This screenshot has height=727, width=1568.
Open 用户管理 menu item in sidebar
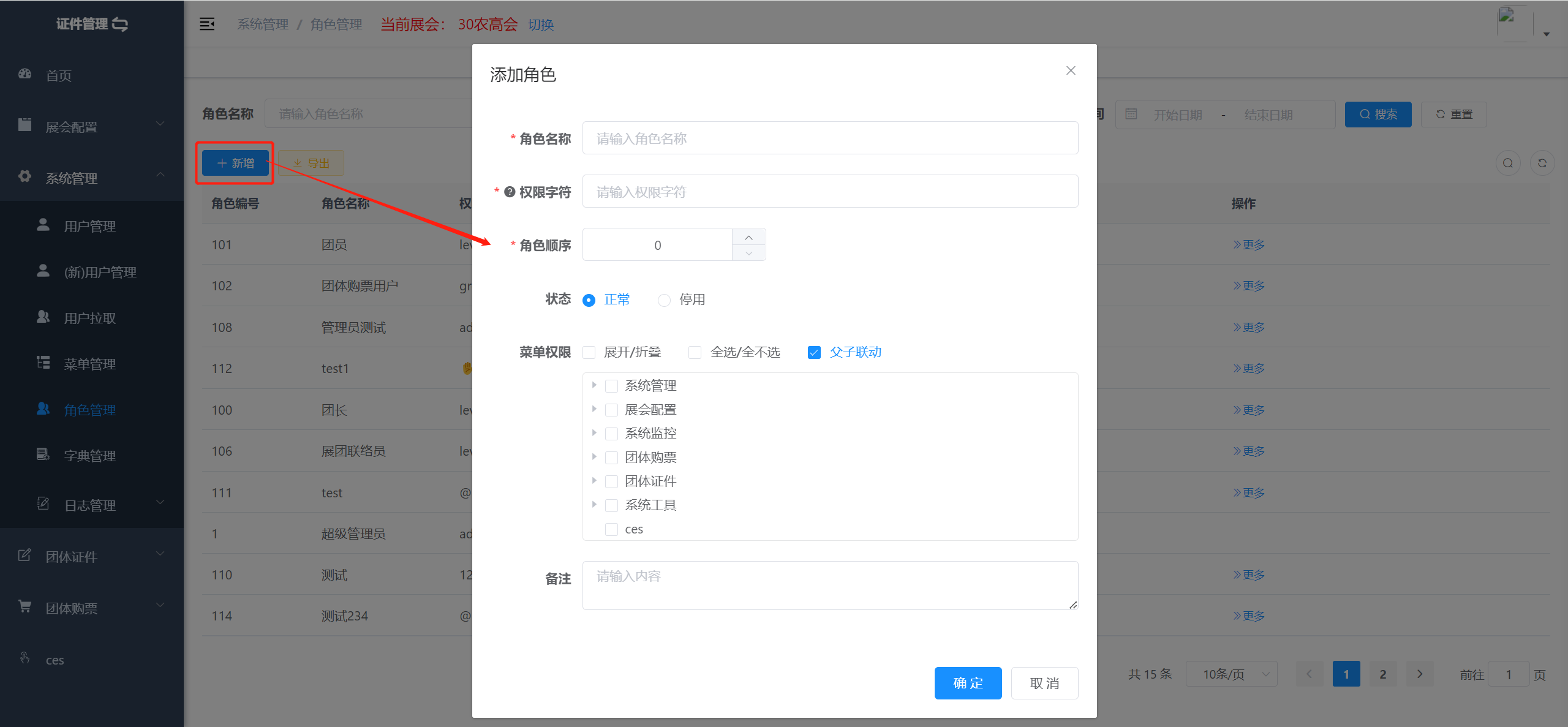pos(92,226)
